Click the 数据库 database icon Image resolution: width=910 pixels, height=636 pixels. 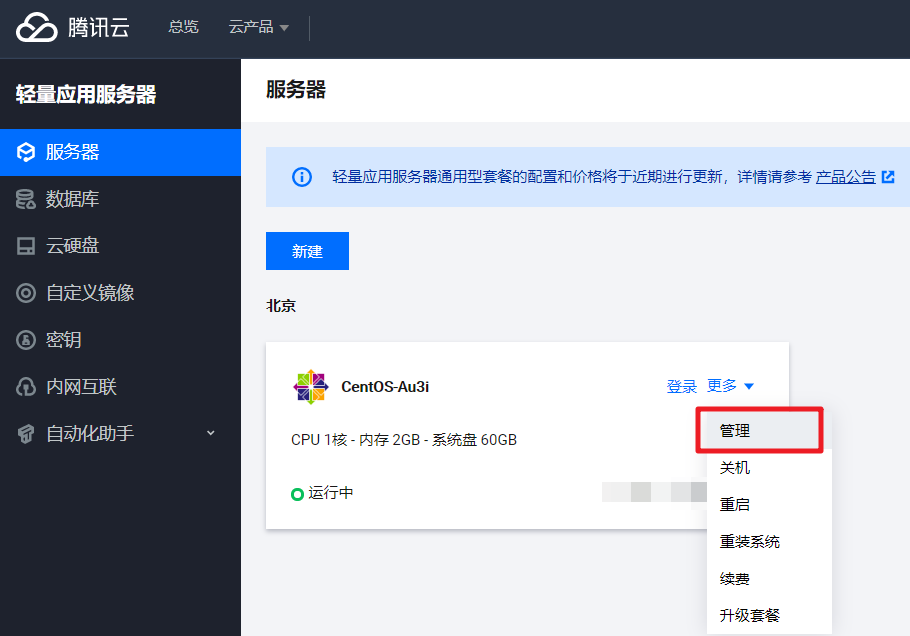pyautogui.click(x=26, y=199)
